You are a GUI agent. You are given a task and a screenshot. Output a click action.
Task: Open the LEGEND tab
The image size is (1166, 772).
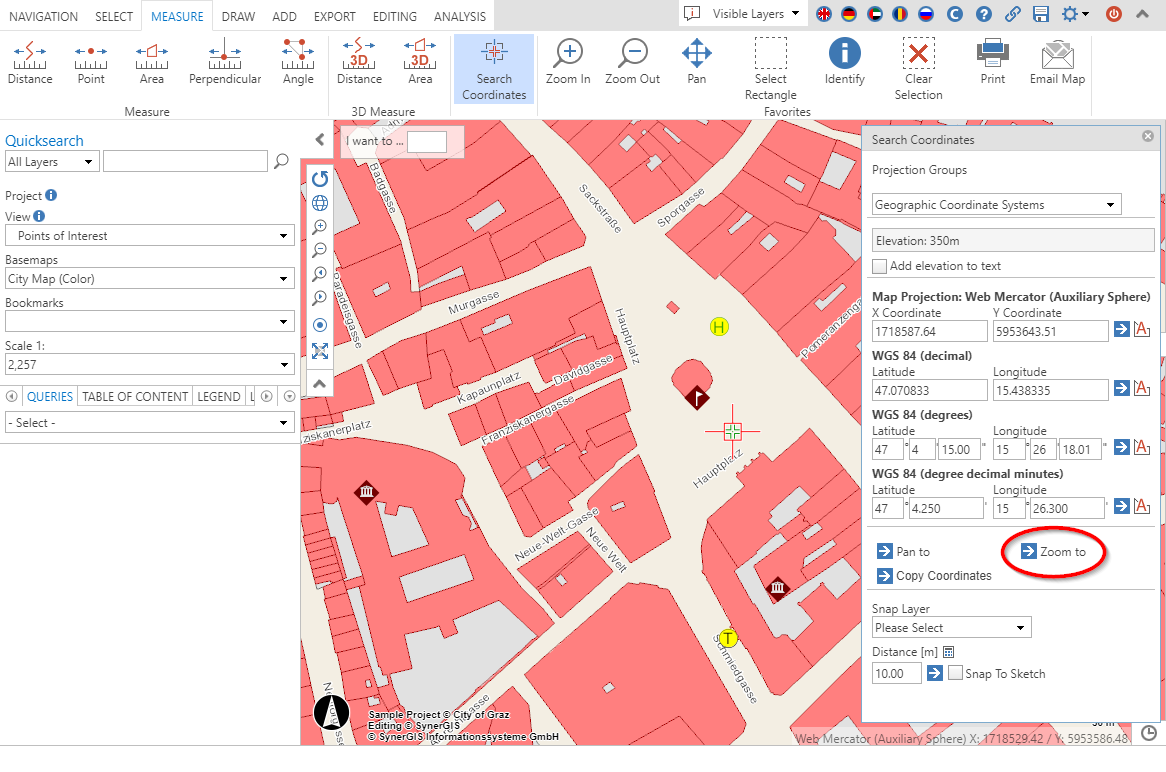pos(218,396)
